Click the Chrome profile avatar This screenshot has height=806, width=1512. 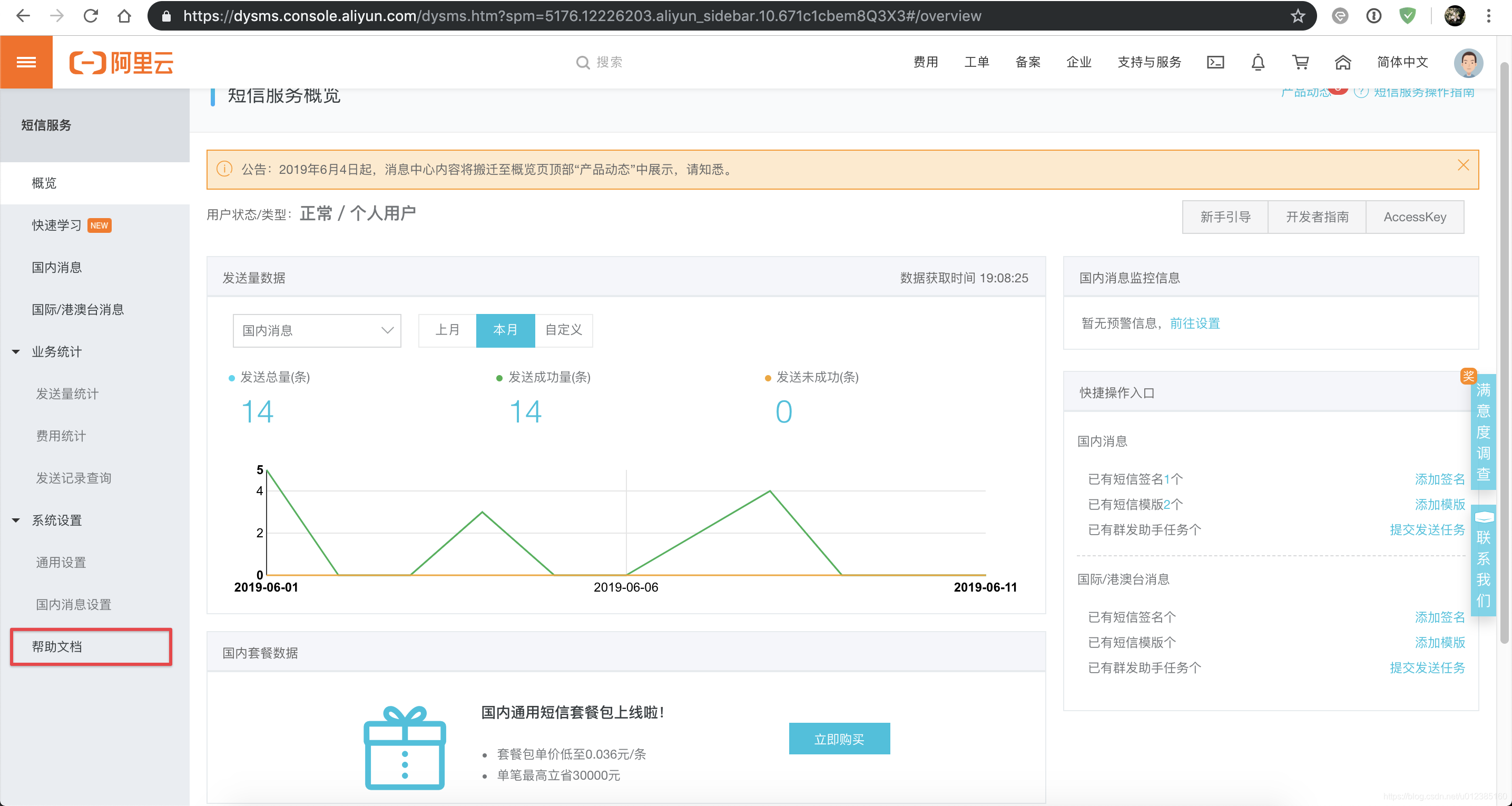(x=1455, y=16)
